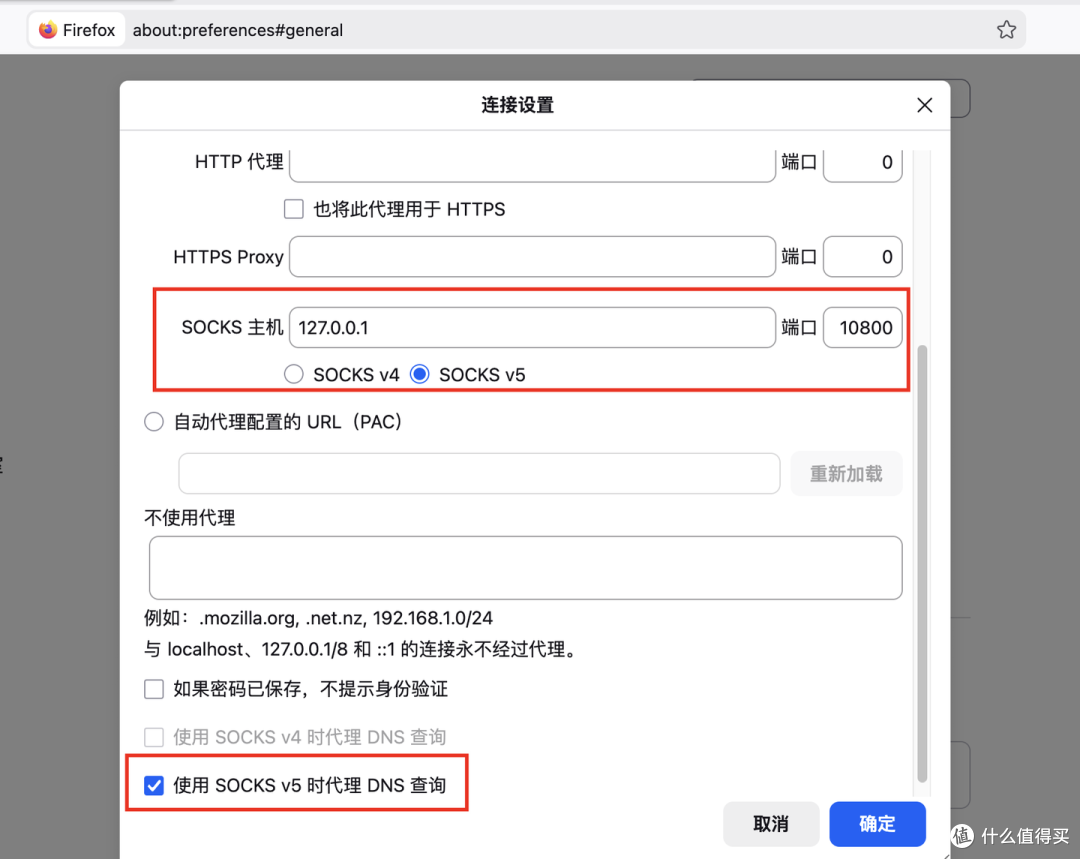Click the PAC URL input field
The height and width of the screenshot is (859, 1080).
click(479, 473)
